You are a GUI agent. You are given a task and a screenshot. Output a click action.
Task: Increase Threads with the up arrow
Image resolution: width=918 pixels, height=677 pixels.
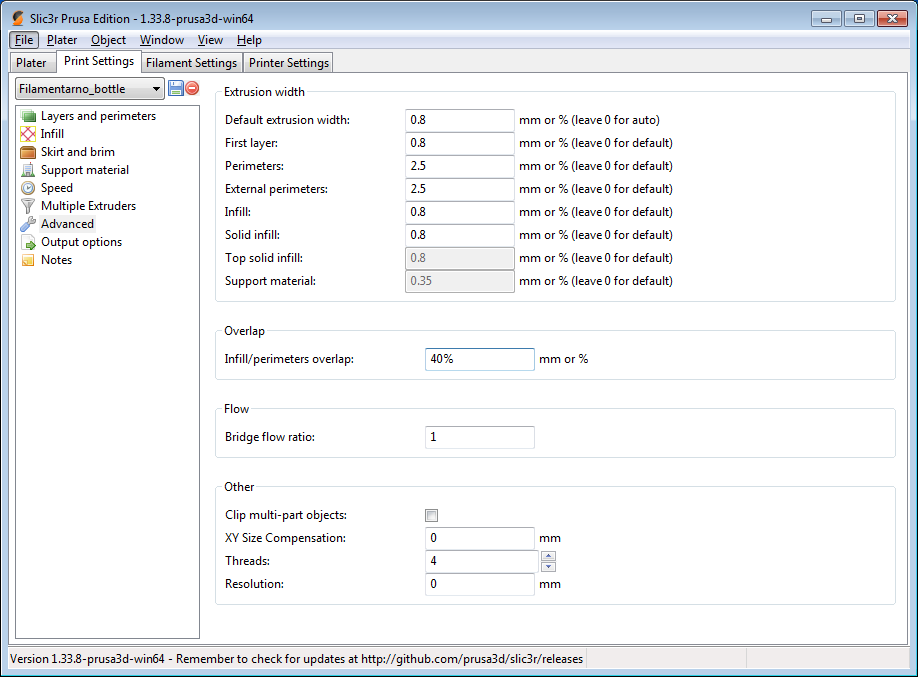(x=549, y=556)
